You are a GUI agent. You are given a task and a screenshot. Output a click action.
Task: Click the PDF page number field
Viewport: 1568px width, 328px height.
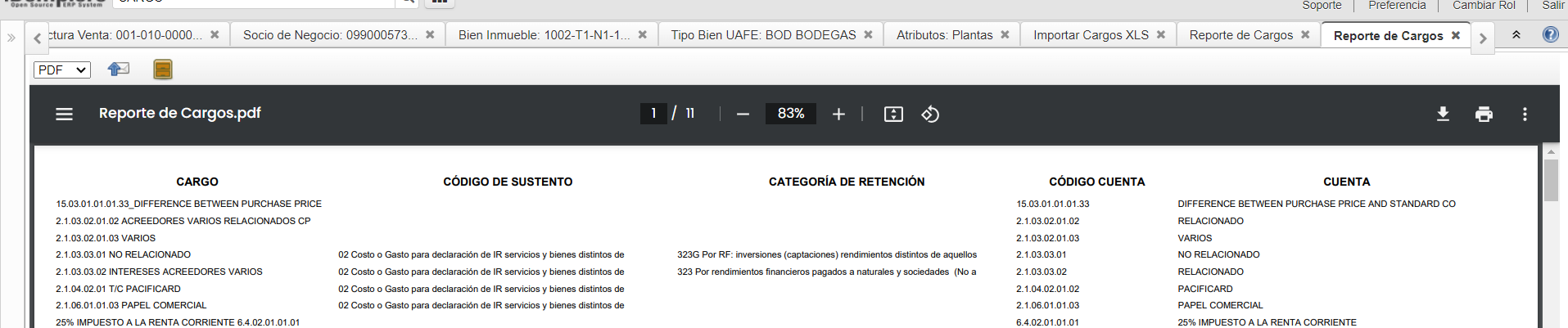coord(653,114)
